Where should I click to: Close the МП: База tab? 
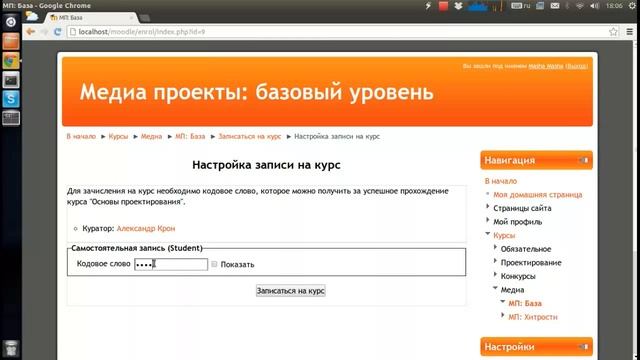[131, 18]
